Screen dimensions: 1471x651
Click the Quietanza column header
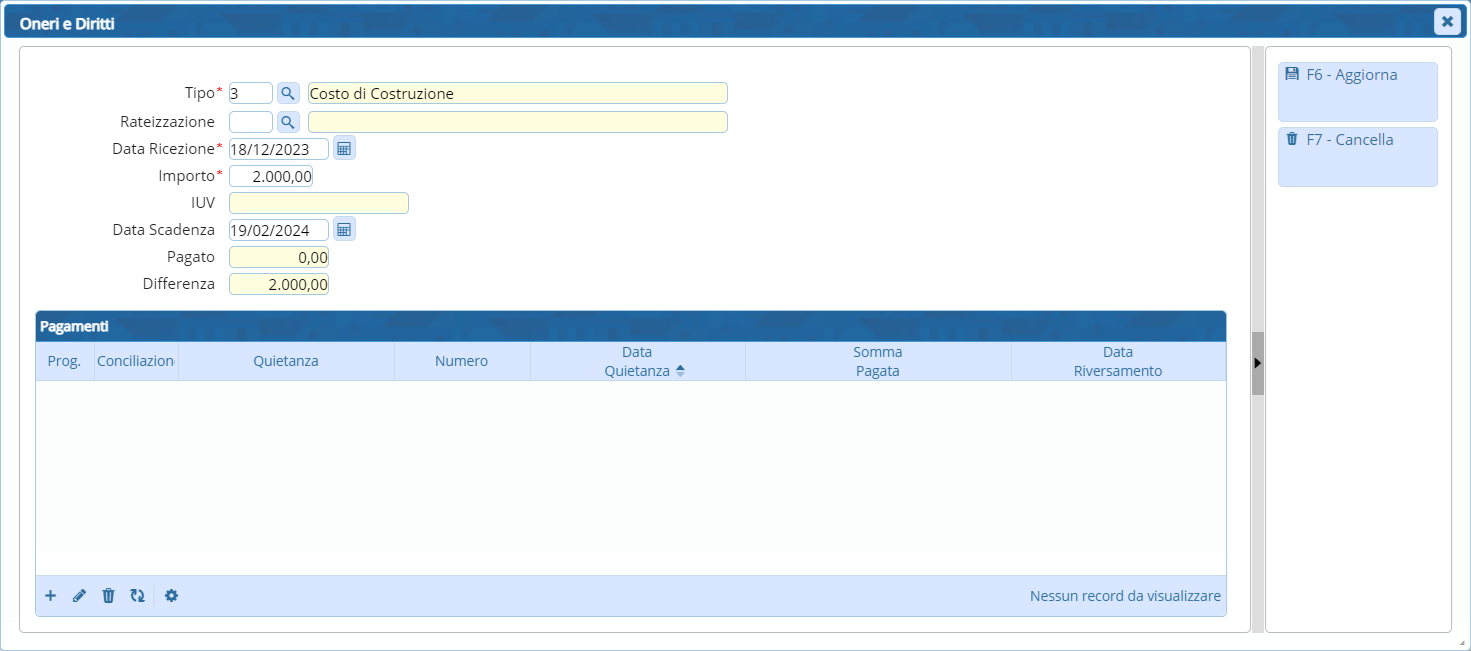pyautogui.click(x=286, y=361)
